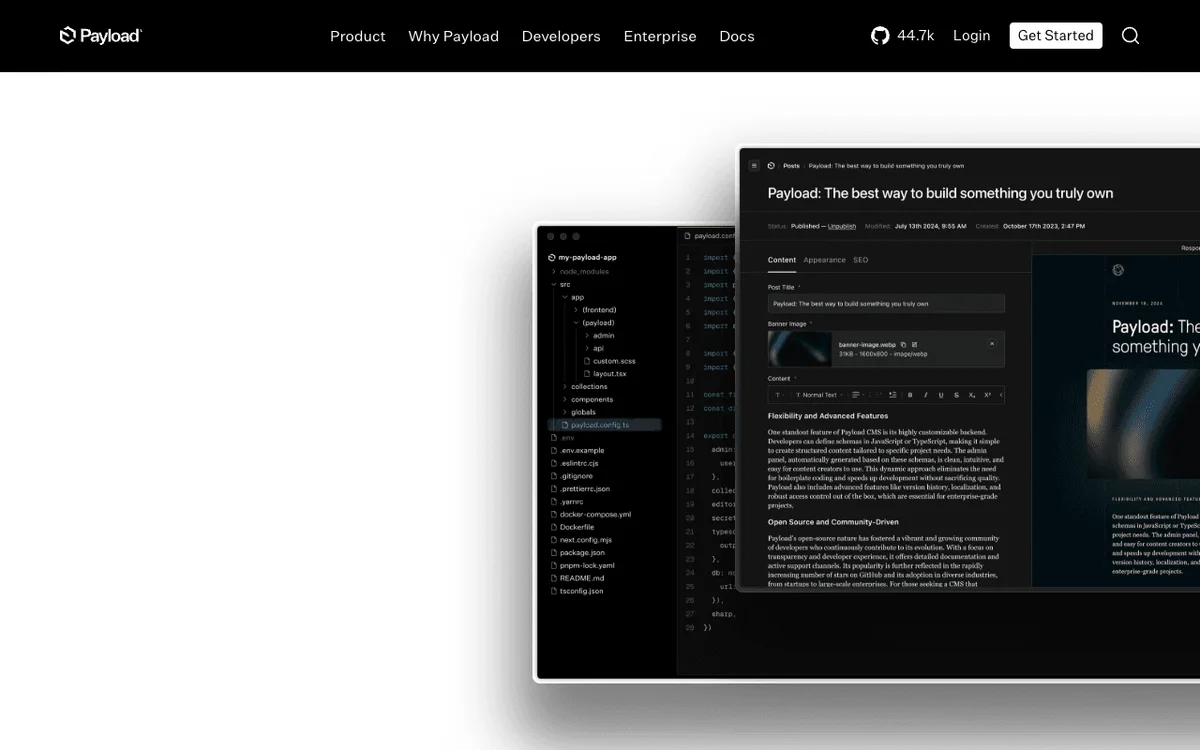Image resolution: width=1200 pixels, height=750 pixels.
Task: Remove the banner image with the X icon
Action: pos(992,344)
